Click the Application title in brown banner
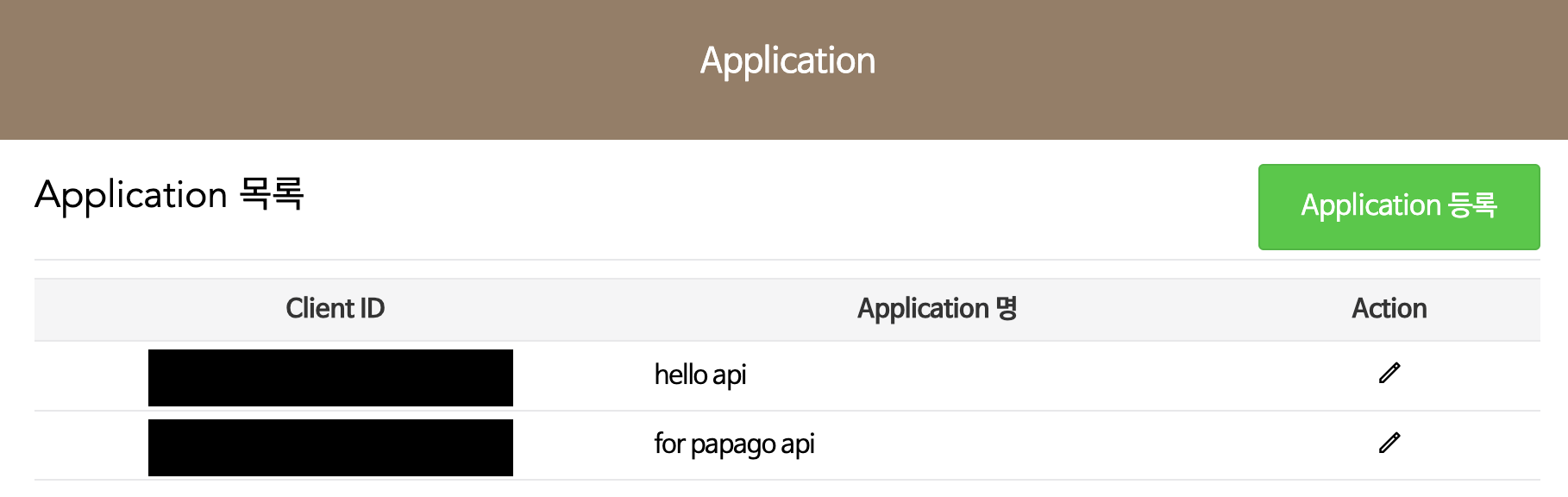 (x=787, y=61)
